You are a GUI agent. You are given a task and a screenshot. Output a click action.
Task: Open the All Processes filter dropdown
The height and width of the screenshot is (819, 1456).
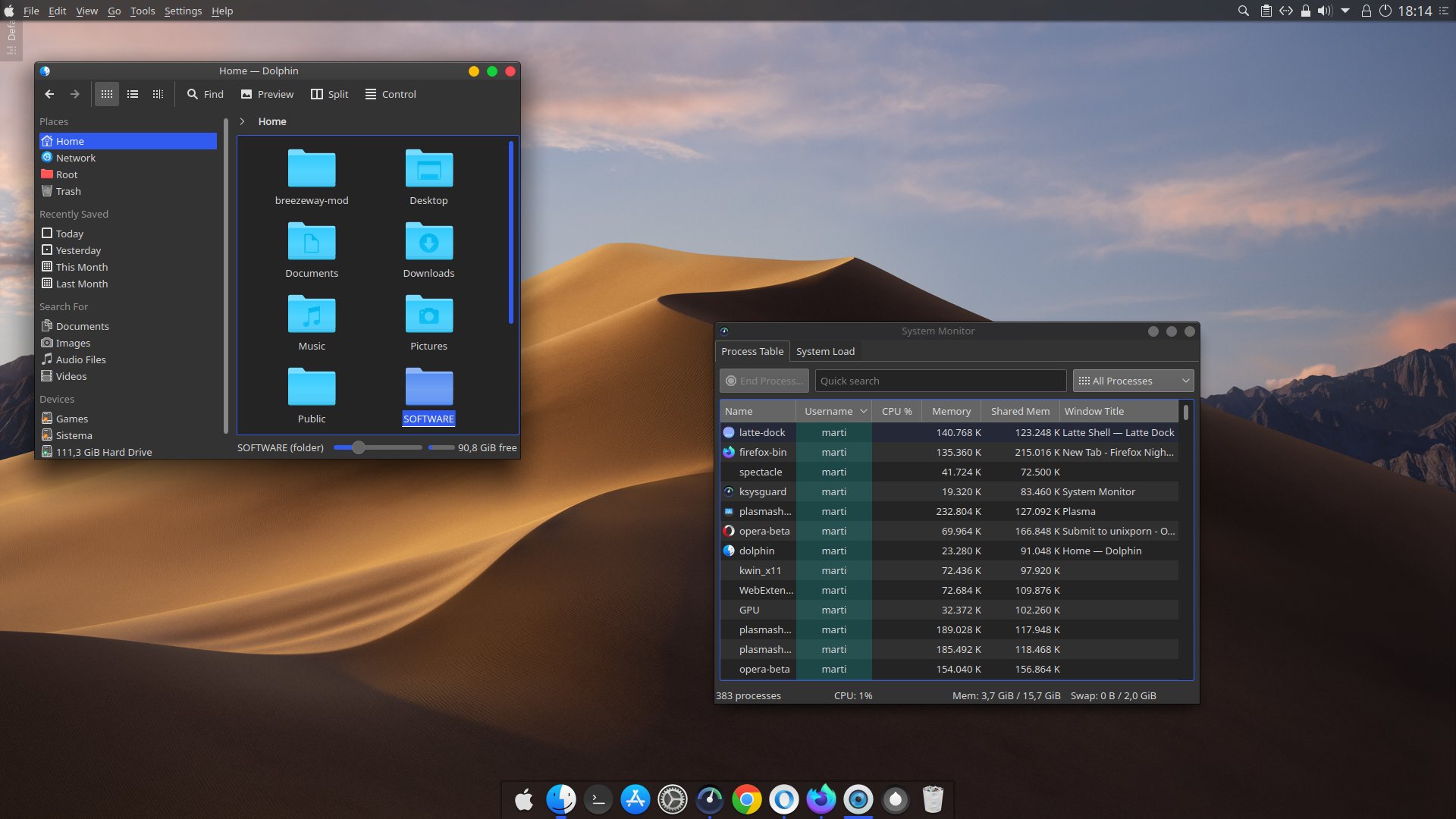[x=1132, y=380]
